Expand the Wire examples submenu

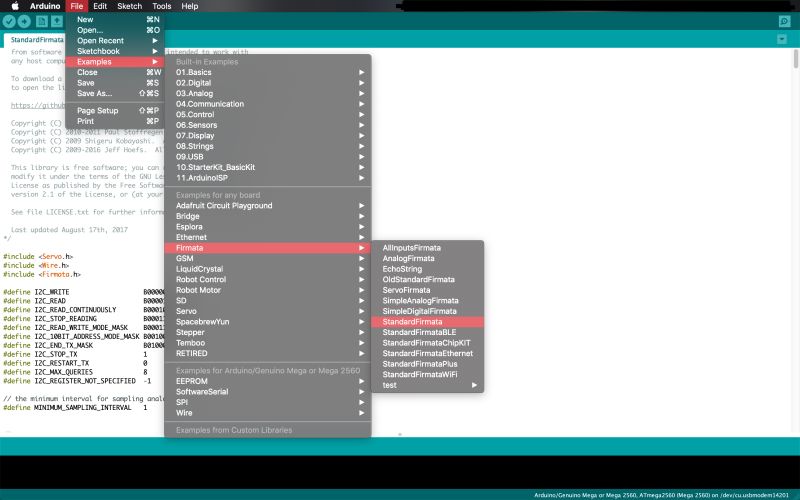(x=268, y=413)
